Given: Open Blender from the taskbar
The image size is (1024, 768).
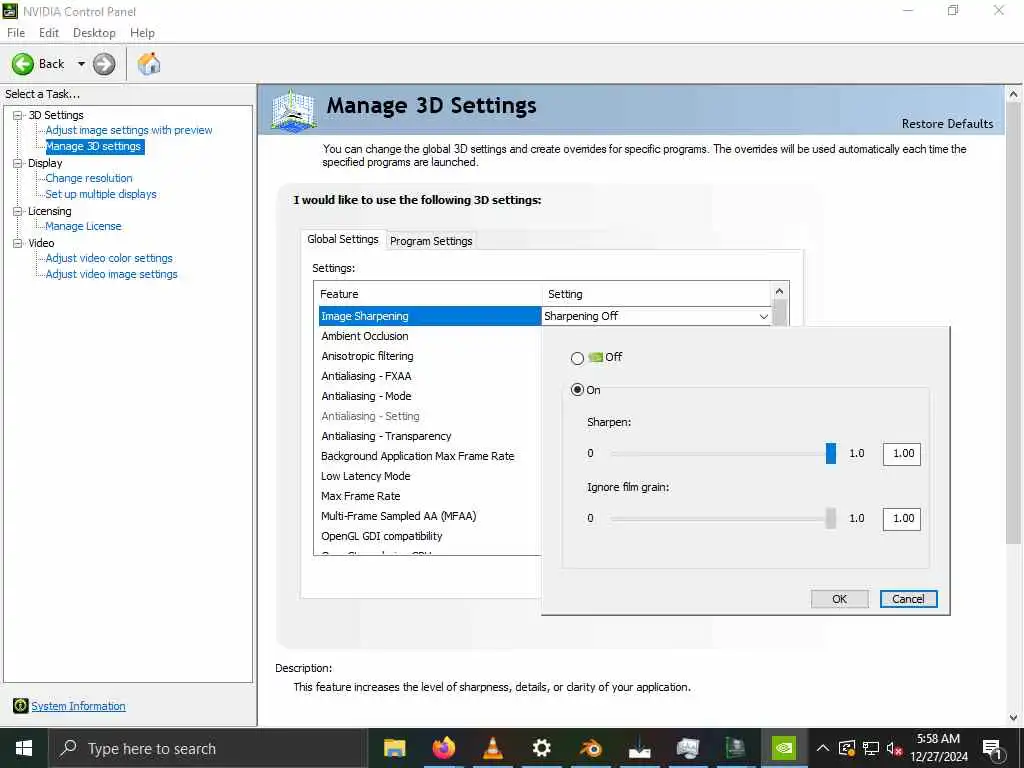Looking at the screenshot, I should [x=590, y=748].
